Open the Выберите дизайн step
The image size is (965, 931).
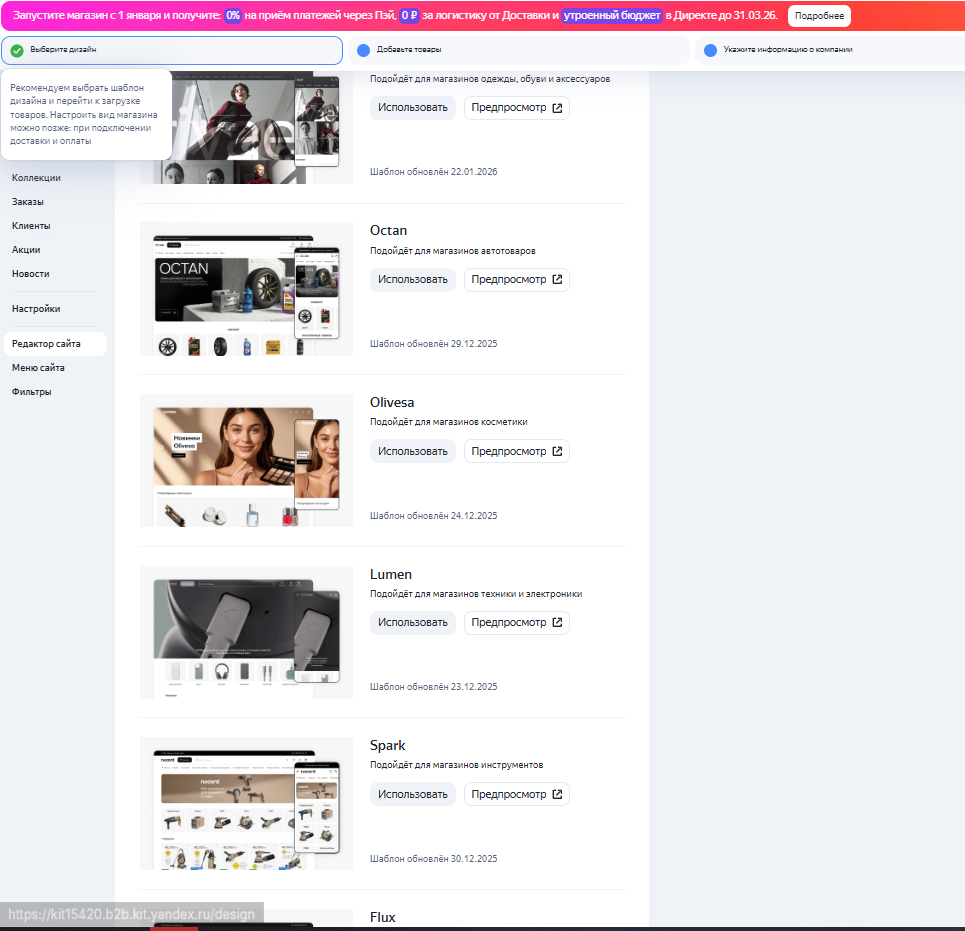point(172,50)
